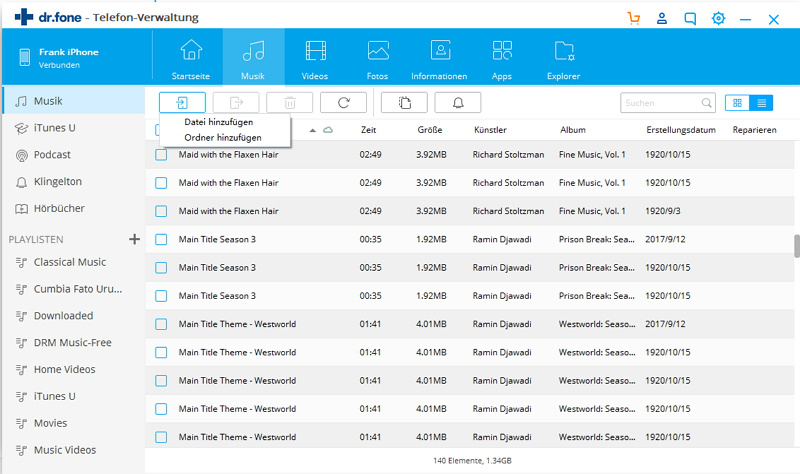Switch to the Fotos tab
Viewport: 800px width, 474px height.
tap(378, 60)
